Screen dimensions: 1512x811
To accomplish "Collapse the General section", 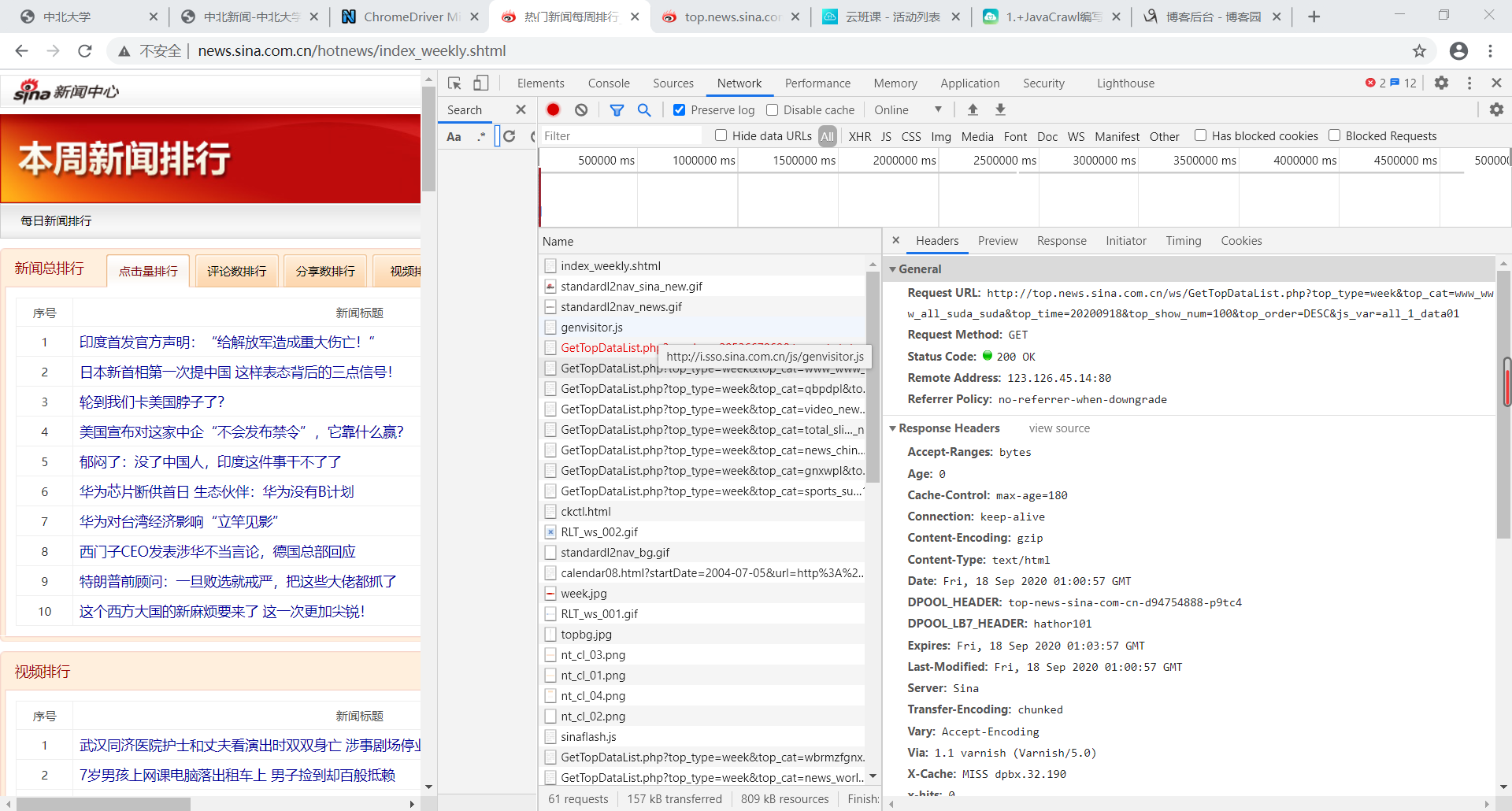I will click(x=893, y=269).
